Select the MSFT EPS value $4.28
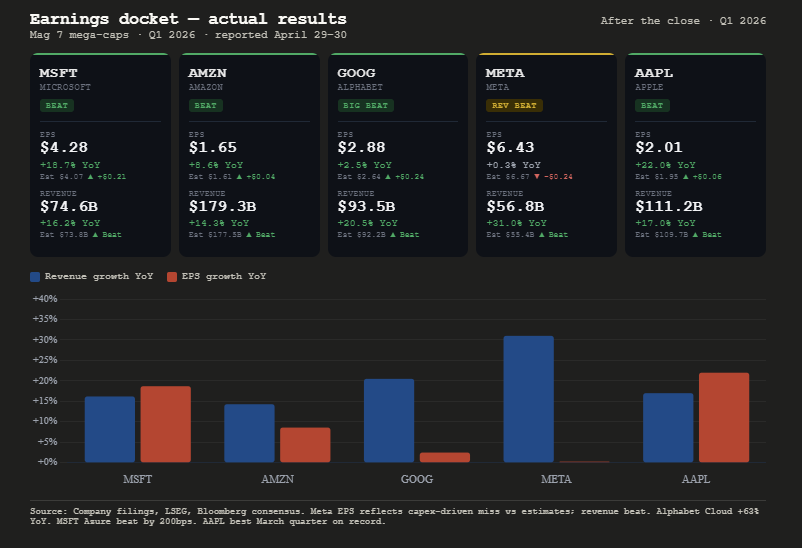Viewport: 802px width, 548px height. point(64,147)
